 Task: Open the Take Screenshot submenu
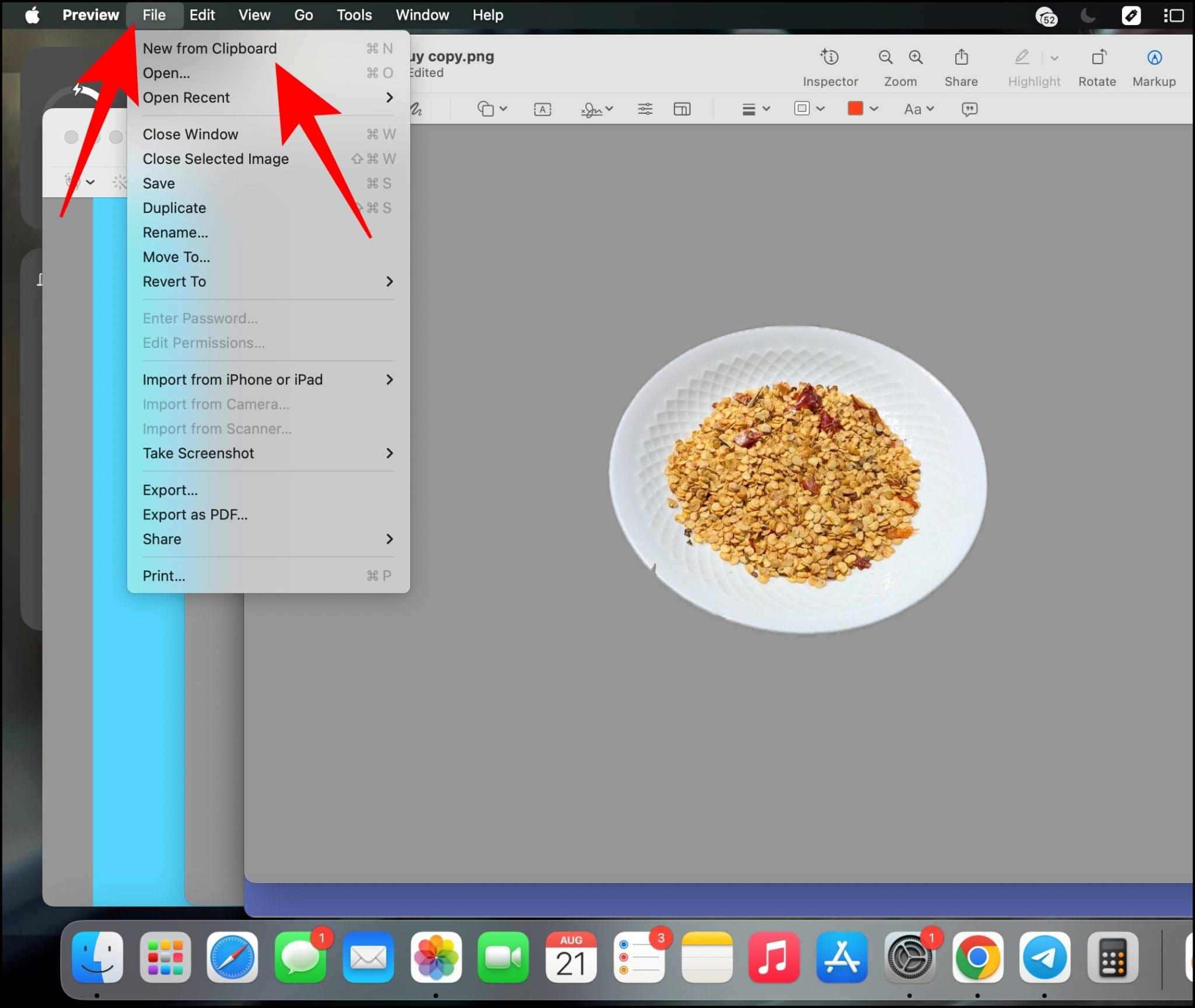(198, 454)
